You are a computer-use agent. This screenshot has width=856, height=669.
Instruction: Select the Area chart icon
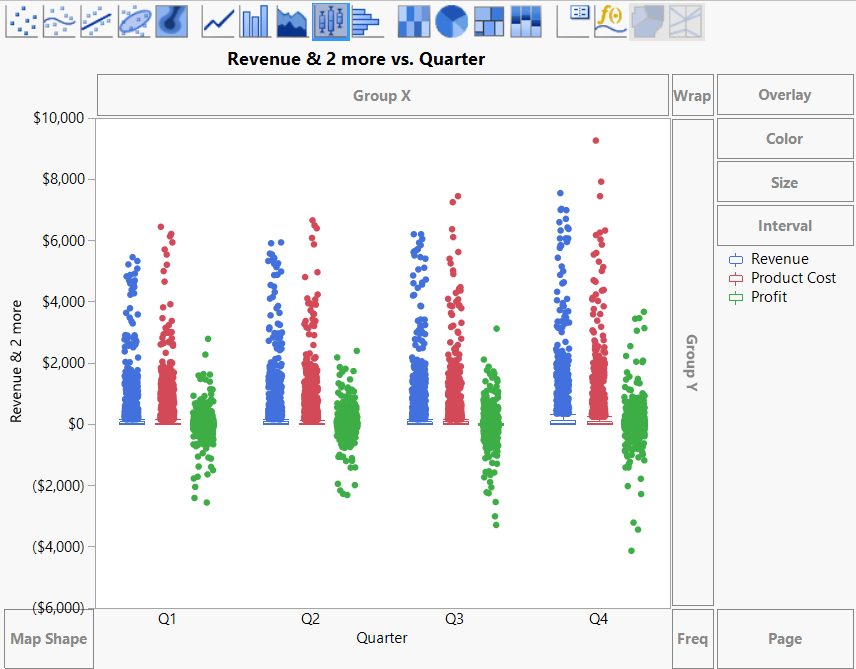[x=291, y=21]
